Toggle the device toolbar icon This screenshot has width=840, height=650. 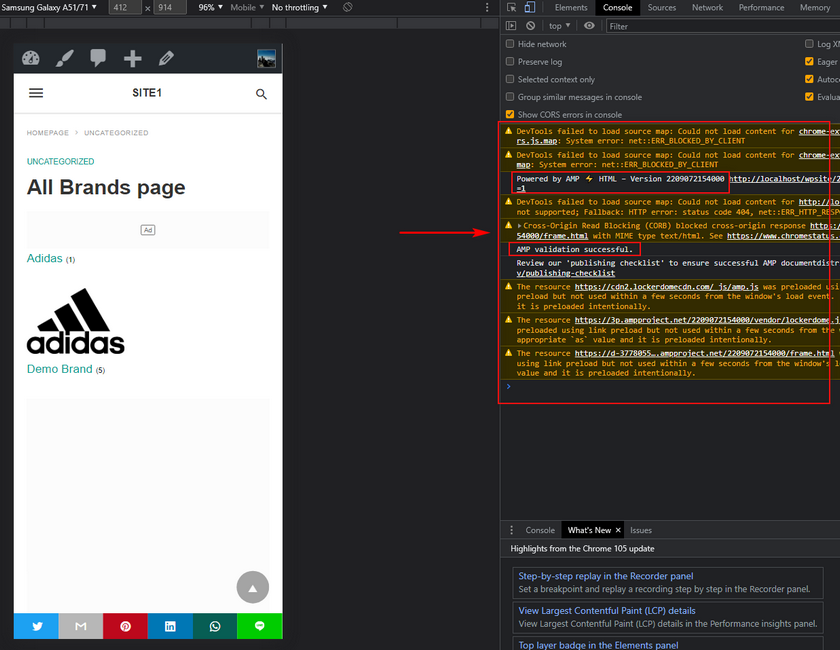(530, 8)
